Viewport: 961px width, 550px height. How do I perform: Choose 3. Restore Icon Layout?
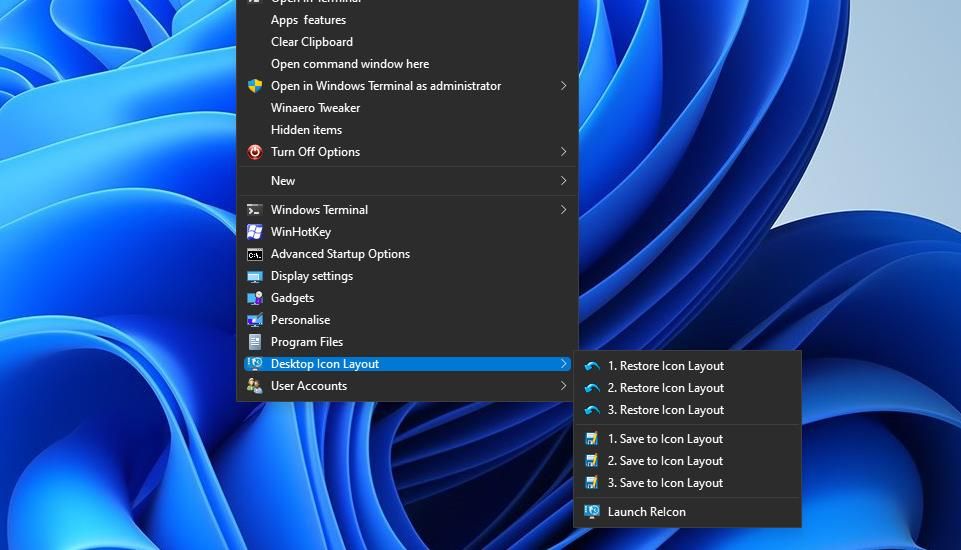(x=665, y=410)
